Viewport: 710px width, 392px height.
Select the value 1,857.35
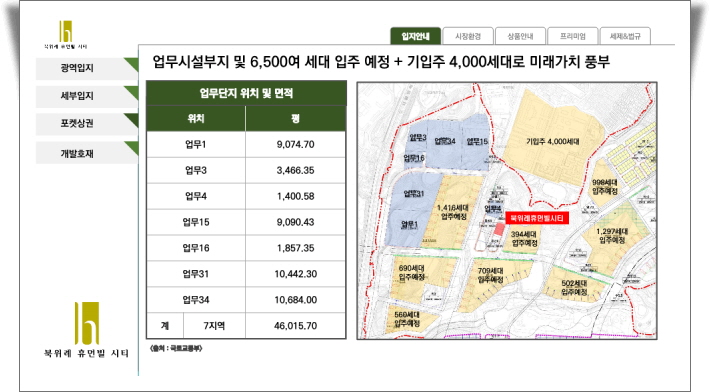tap(295, 248)
